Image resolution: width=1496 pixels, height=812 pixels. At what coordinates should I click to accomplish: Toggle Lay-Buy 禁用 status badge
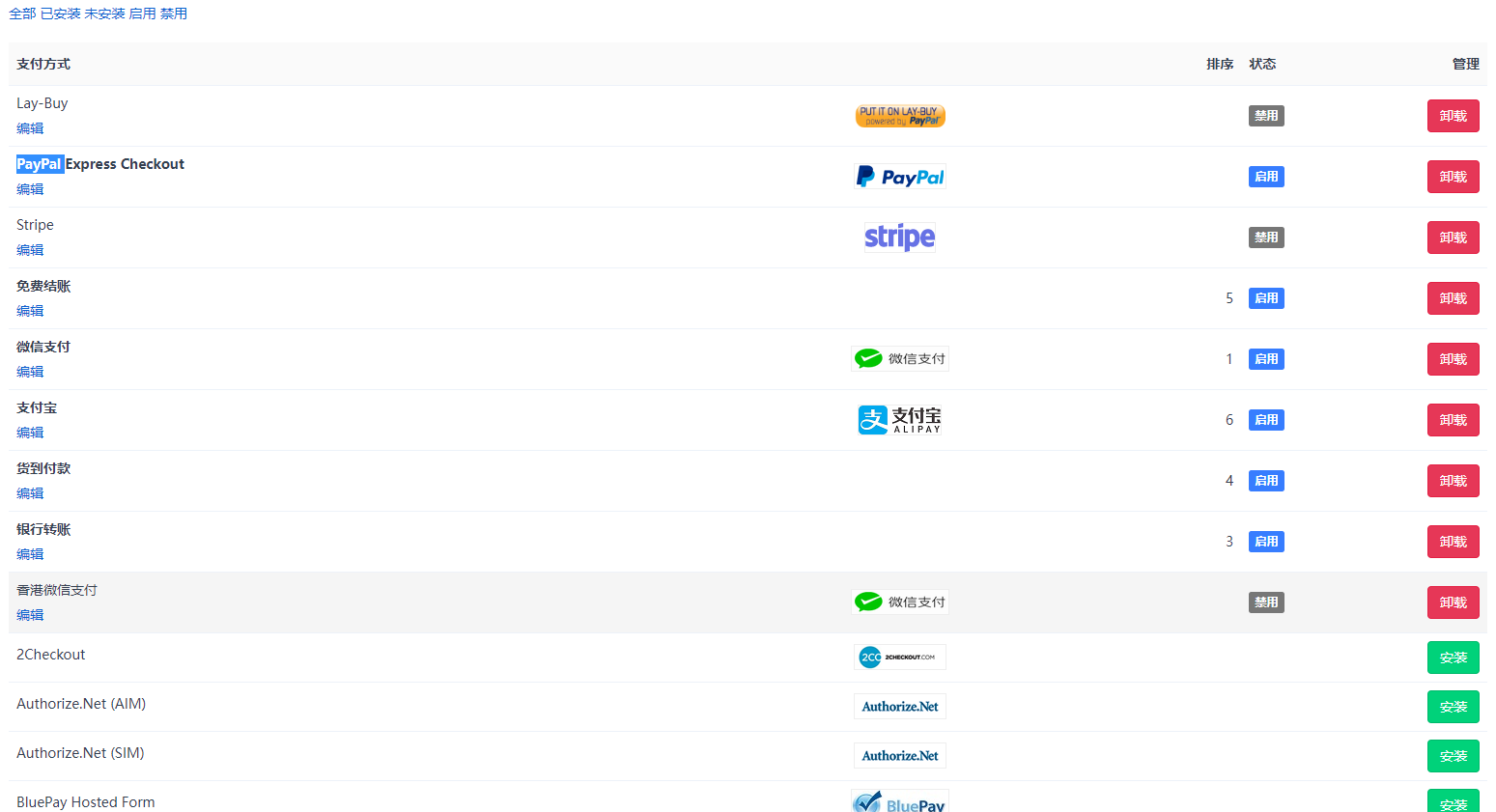(x=1266, y=116)
